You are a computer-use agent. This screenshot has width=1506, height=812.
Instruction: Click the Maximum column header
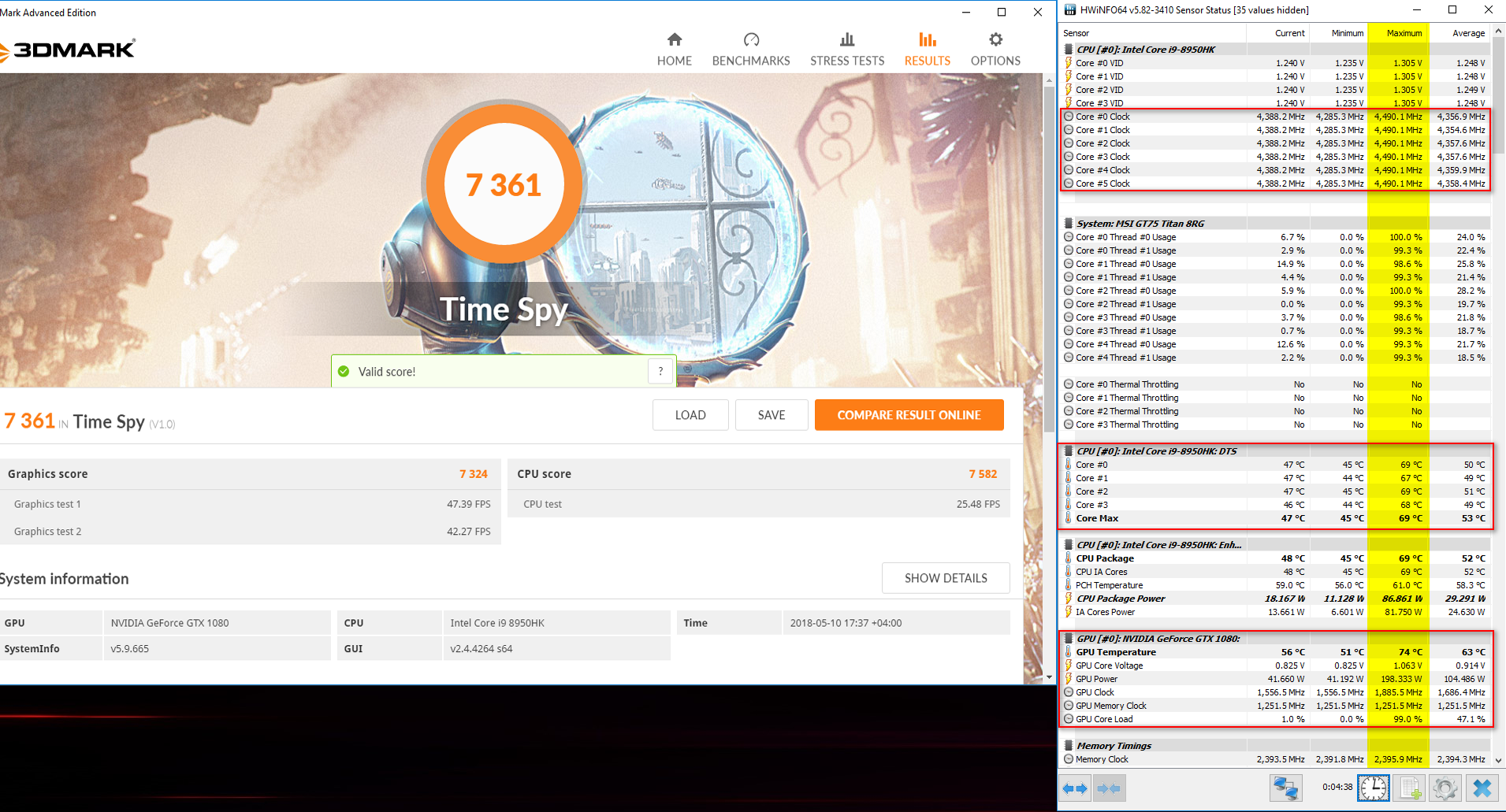[1398, 33]
